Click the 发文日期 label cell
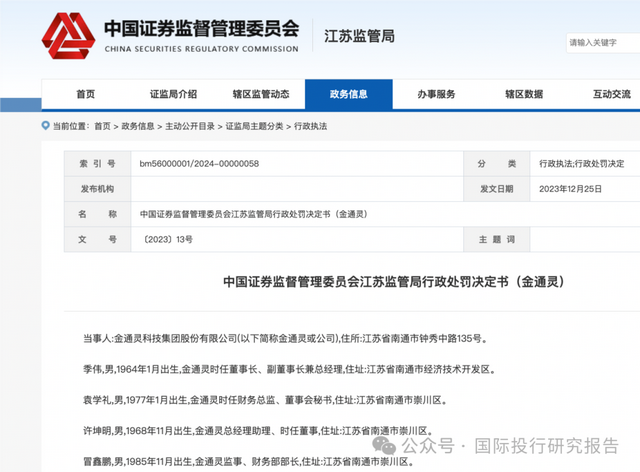This screenshot has width=640, height=472. [x=497, y=189]
